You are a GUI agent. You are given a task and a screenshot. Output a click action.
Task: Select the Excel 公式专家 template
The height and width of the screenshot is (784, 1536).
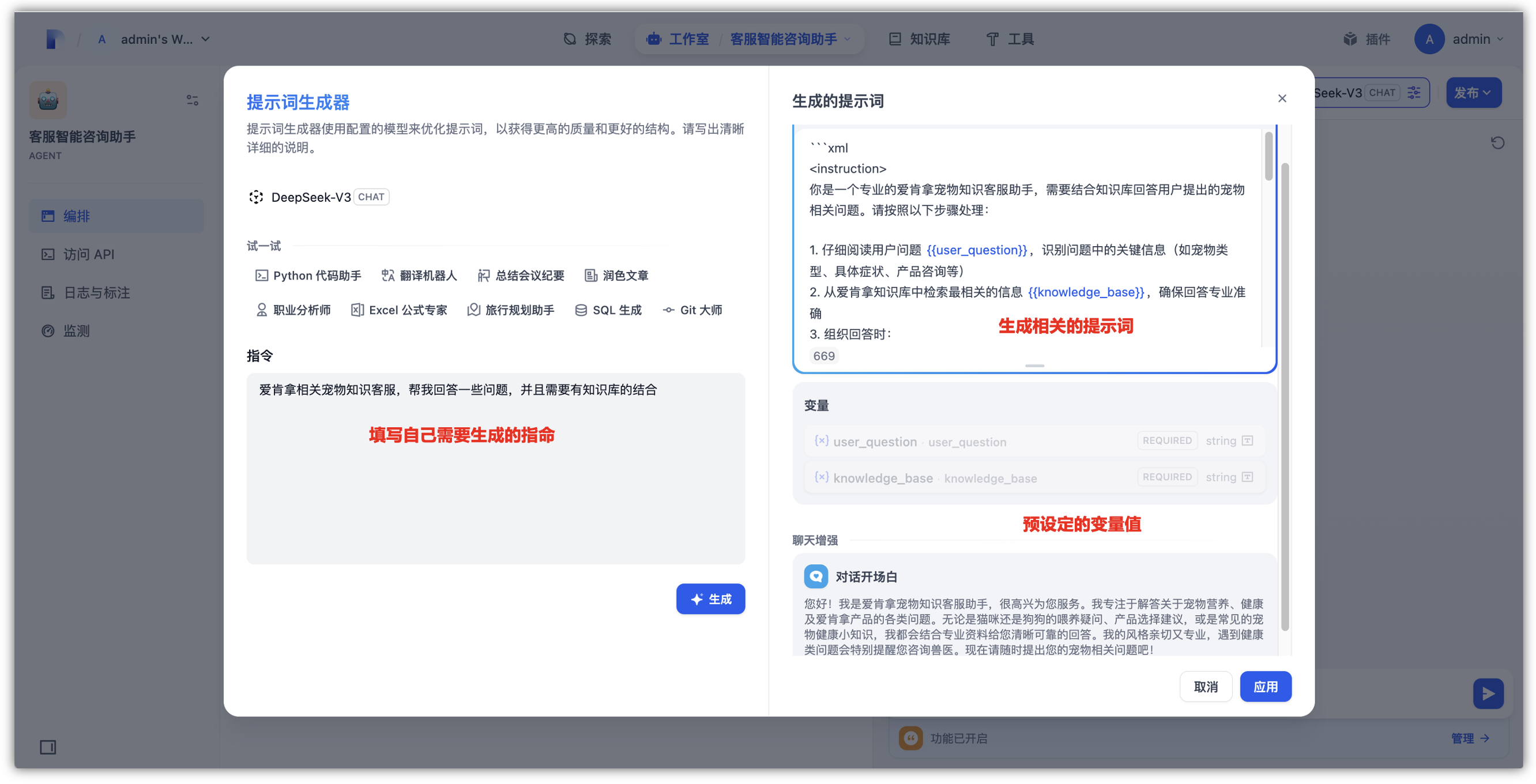pos(400,310)
